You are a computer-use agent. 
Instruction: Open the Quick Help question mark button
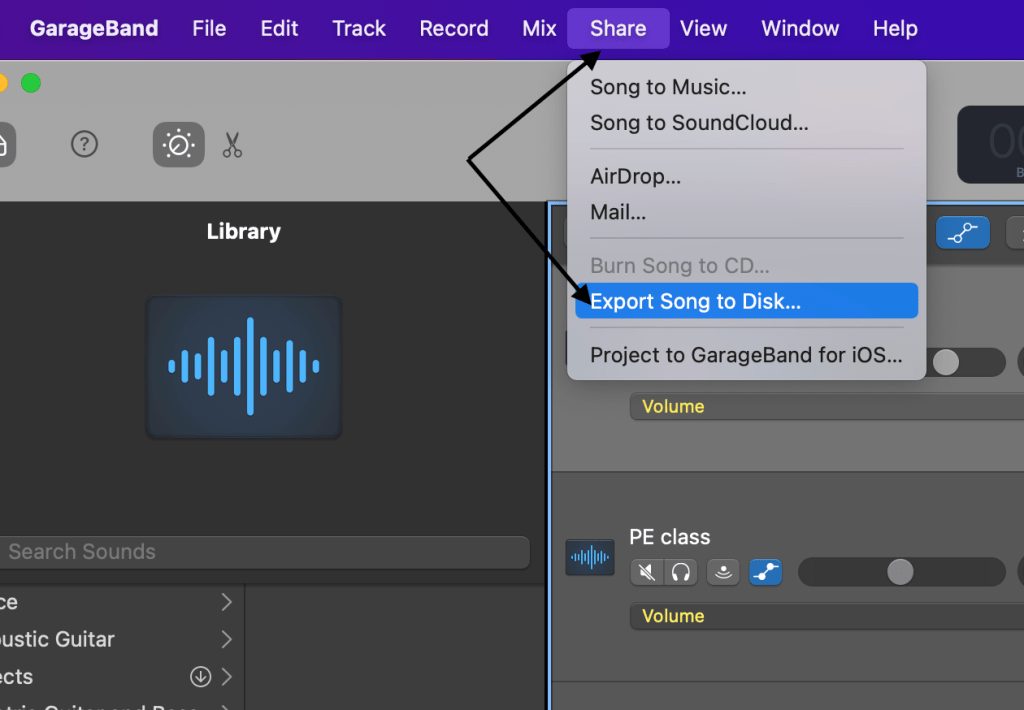[x=84, y=145]
